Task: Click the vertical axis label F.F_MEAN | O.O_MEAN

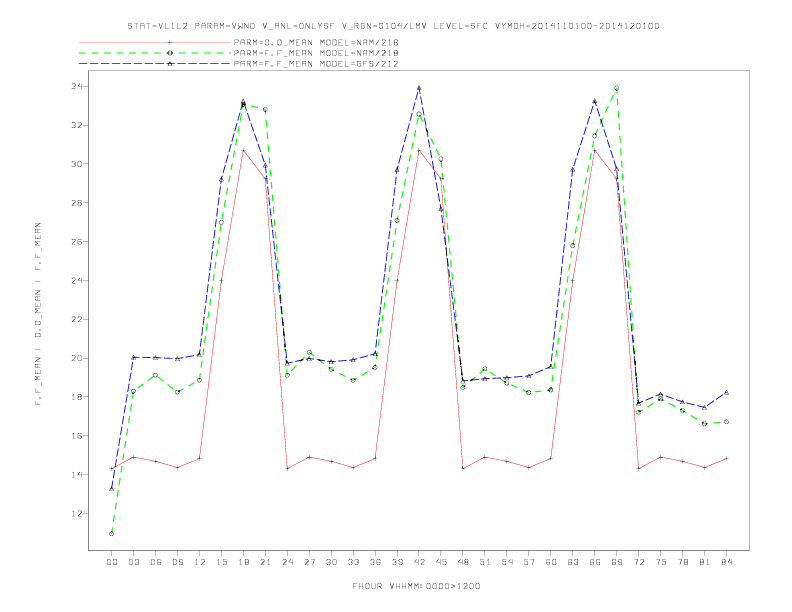Action: click(38, 314)
